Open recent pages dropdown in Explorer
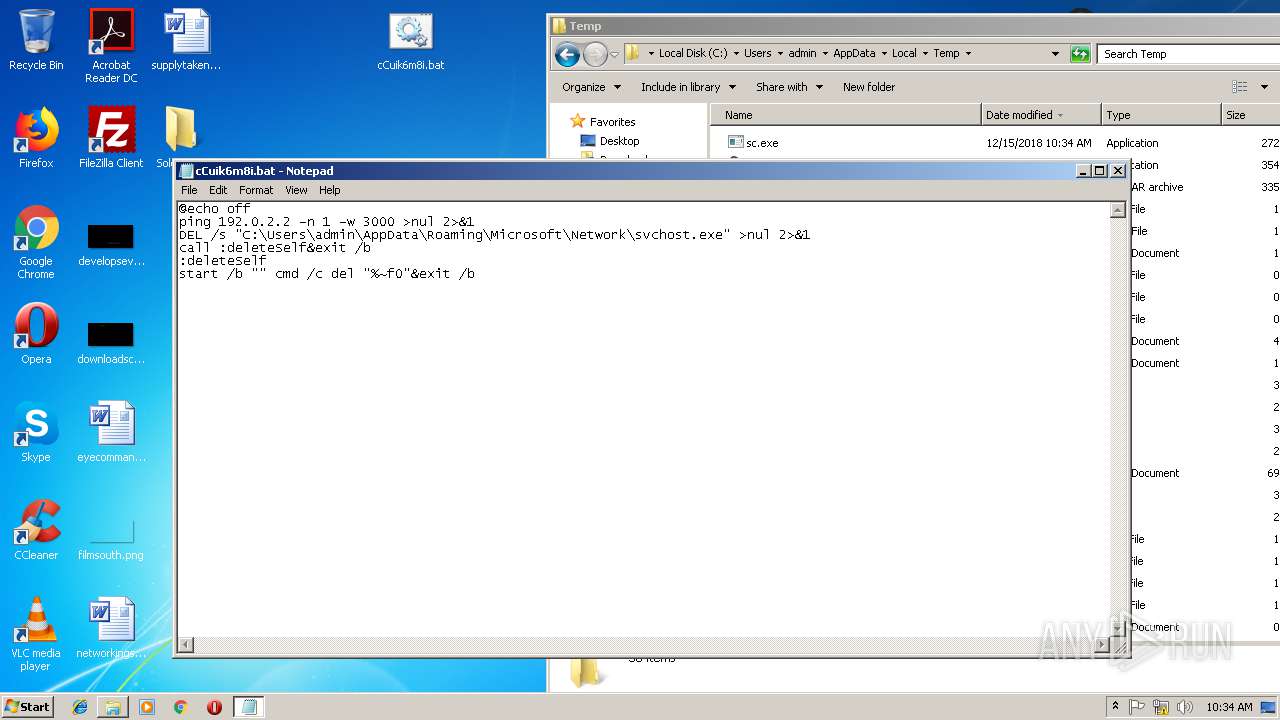 [615, 54]
